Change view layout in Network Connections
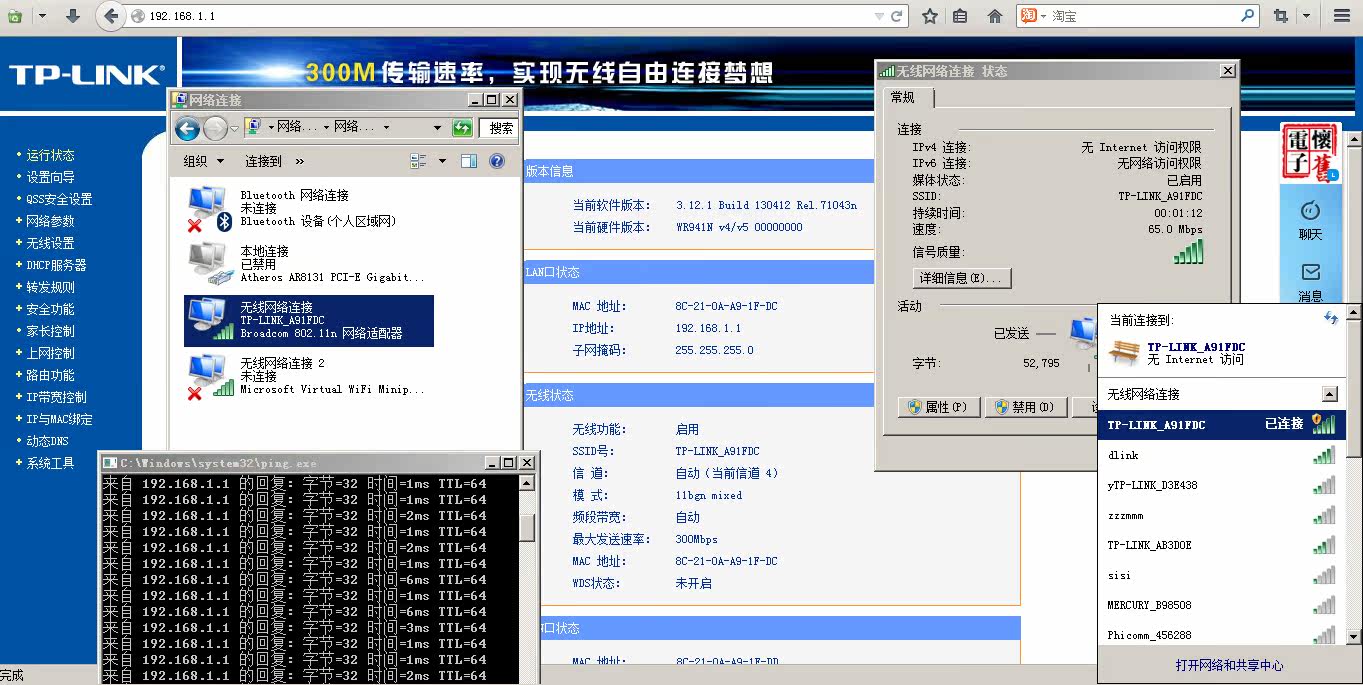Image resolution: width=1363 pixels, height=685 pixels. tap(419, 161)
